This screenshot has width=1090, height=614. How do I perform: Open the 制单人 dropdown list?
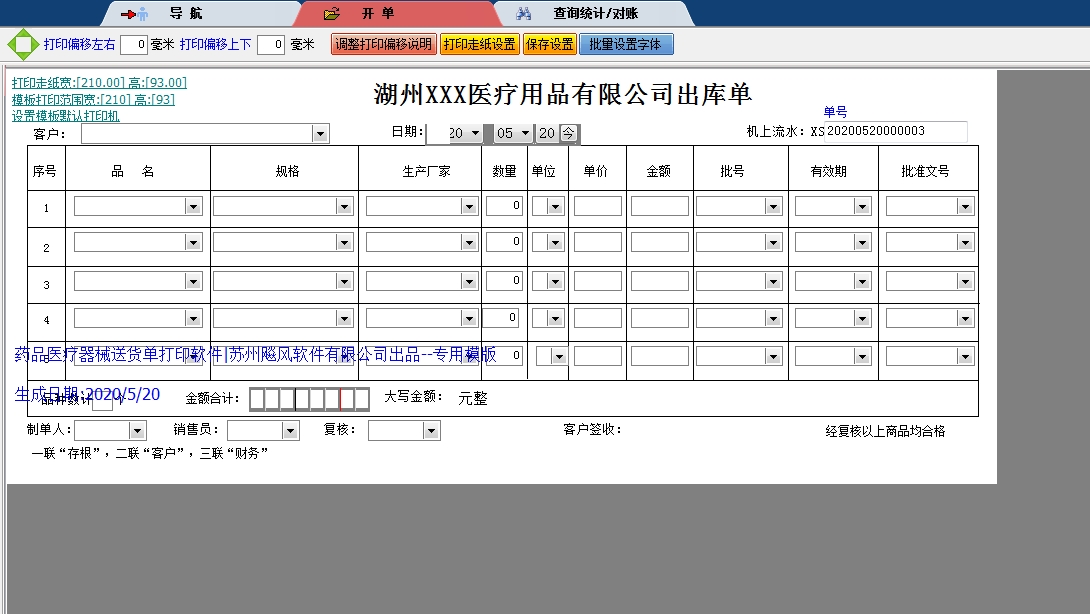(x=138, y=431)
